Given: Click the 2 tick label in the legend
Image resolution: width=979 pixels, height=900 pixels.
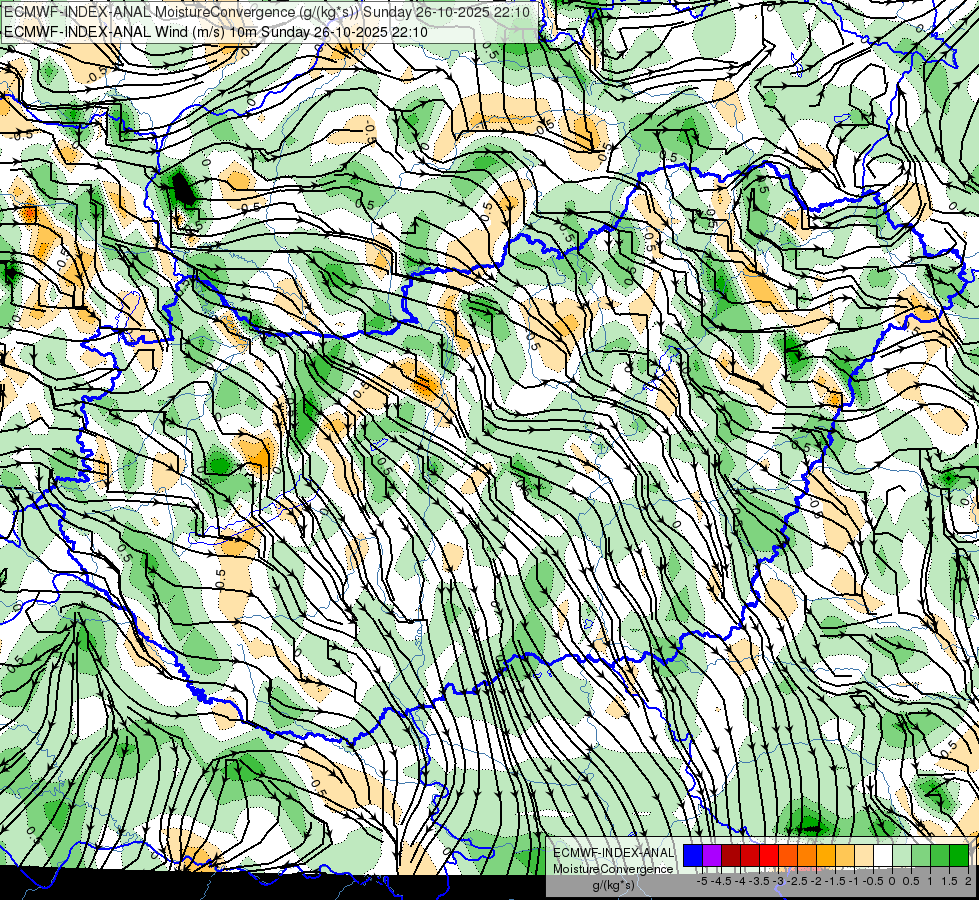Looking at the screenshot, I should click(968, 881).
